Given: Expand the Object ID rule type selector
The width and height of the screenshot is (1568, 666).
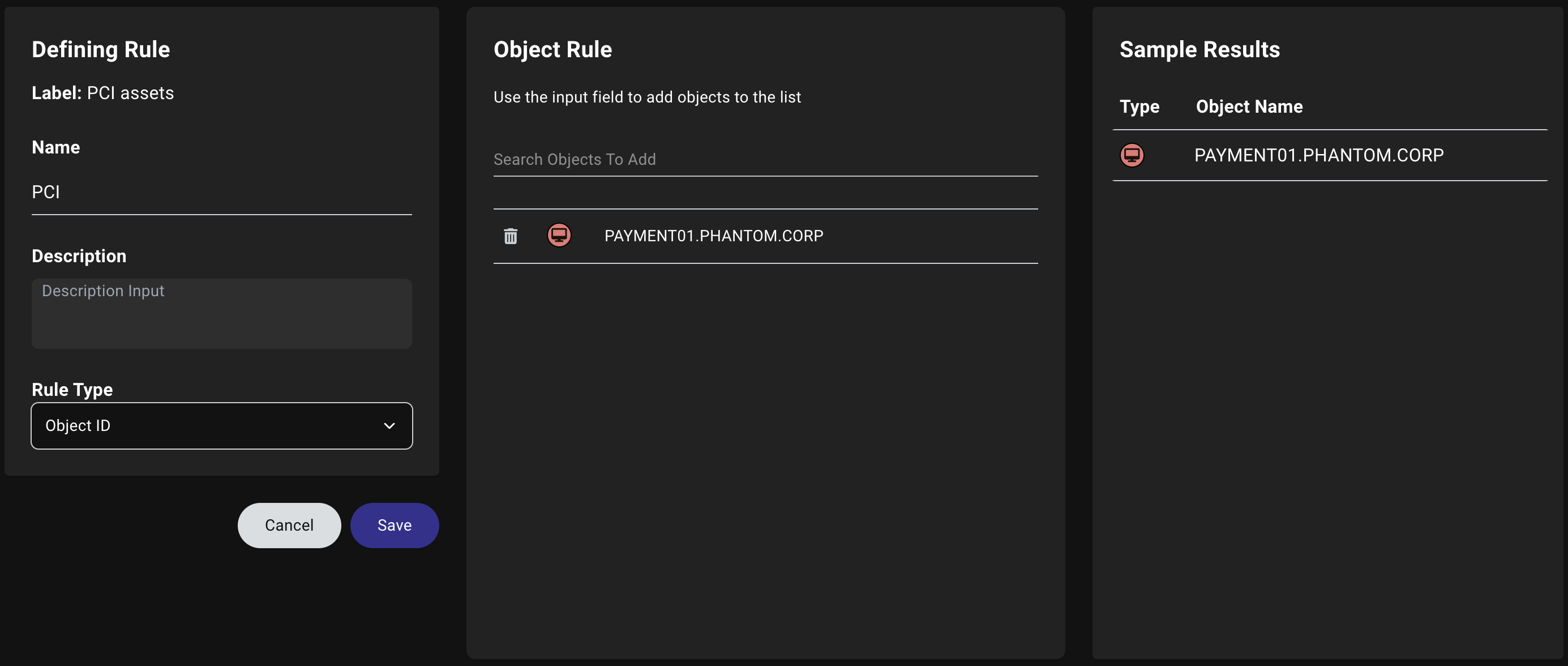Looking at the screenshot, I should click(x=221, y=425).
